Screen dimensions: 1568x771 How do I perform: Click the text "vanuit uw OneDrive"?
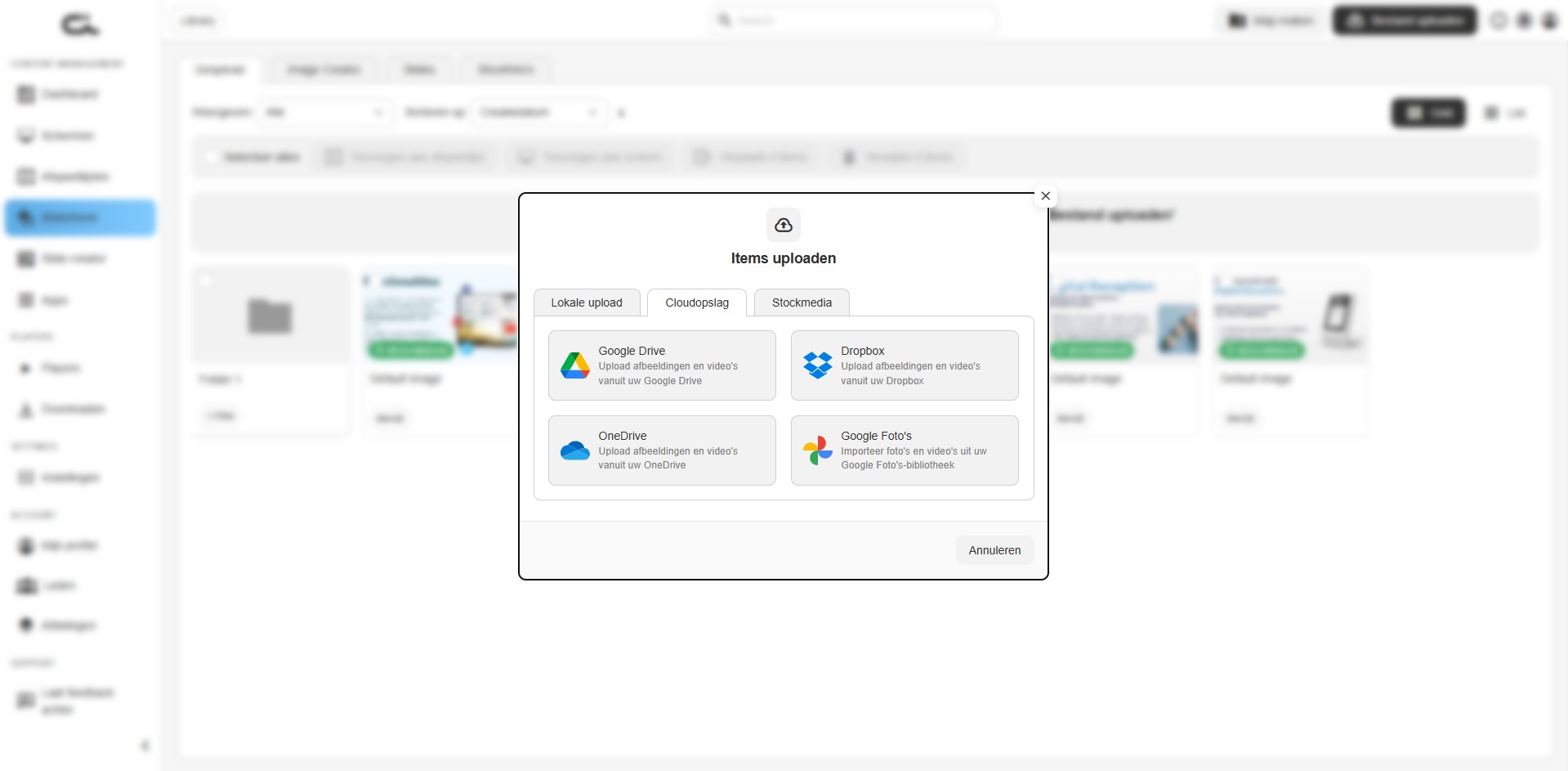point(642,465)
